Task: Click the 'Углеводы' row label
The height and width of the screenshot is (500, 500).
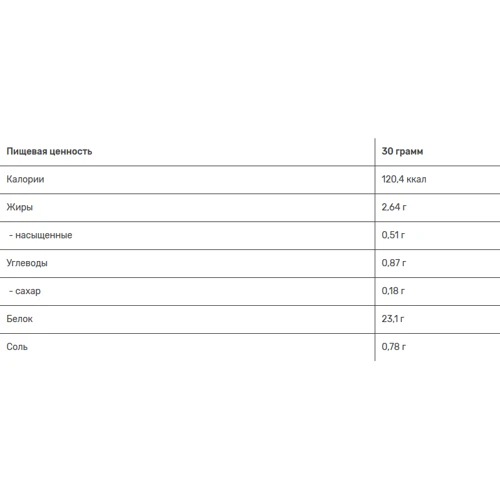Action: click(27, 263)
